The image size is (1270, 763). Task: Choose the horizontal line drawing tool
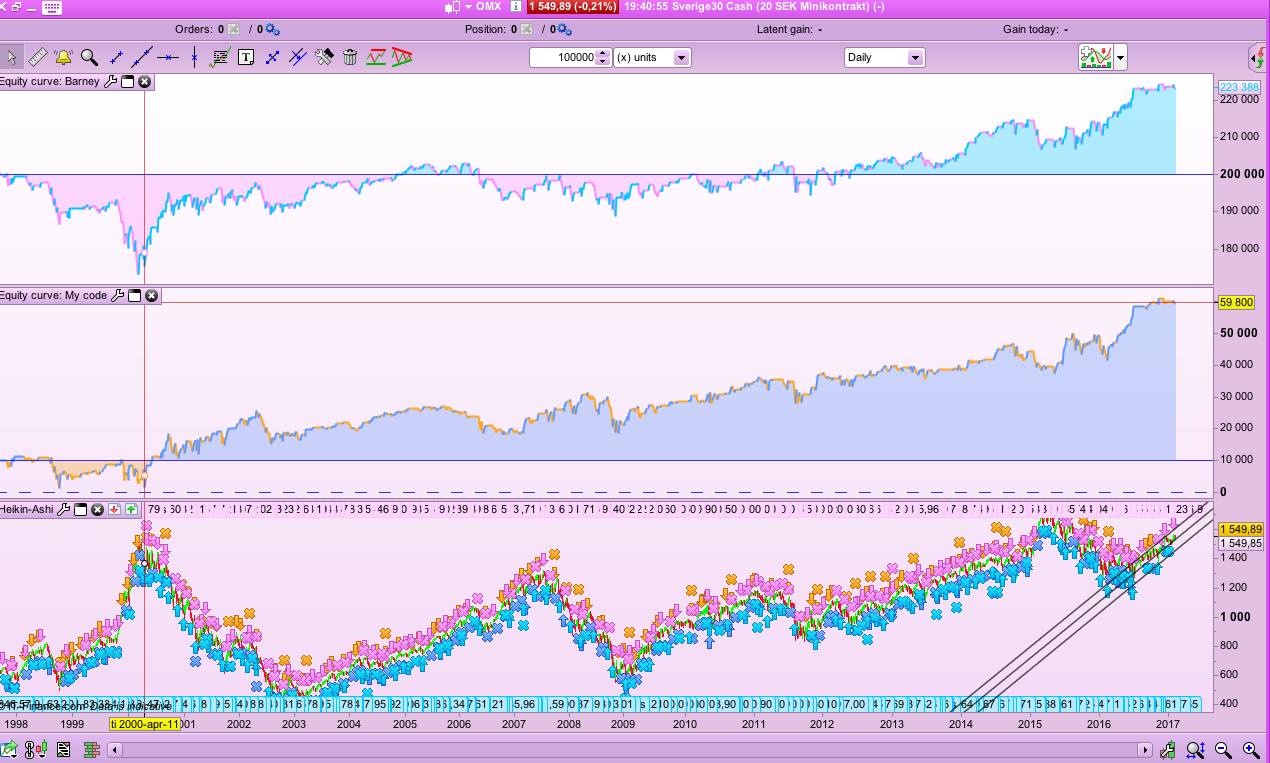[167, 57]
